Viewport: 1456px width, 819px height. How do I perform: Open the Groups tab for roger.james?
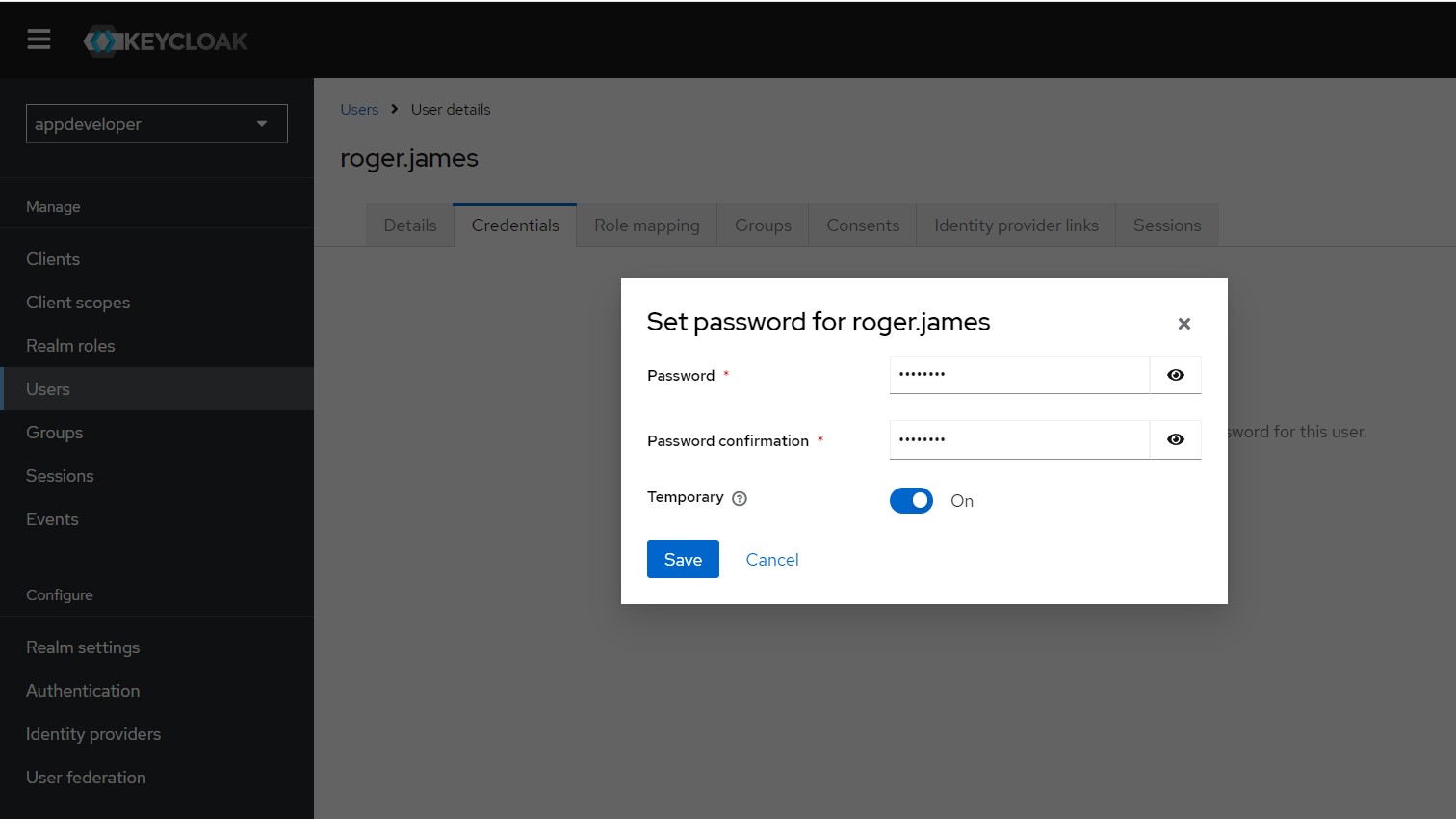[763, 225]
